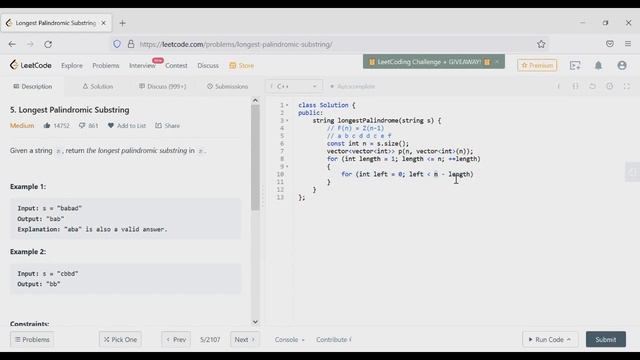Click the 5/2107 problem counter

[210, 340]
